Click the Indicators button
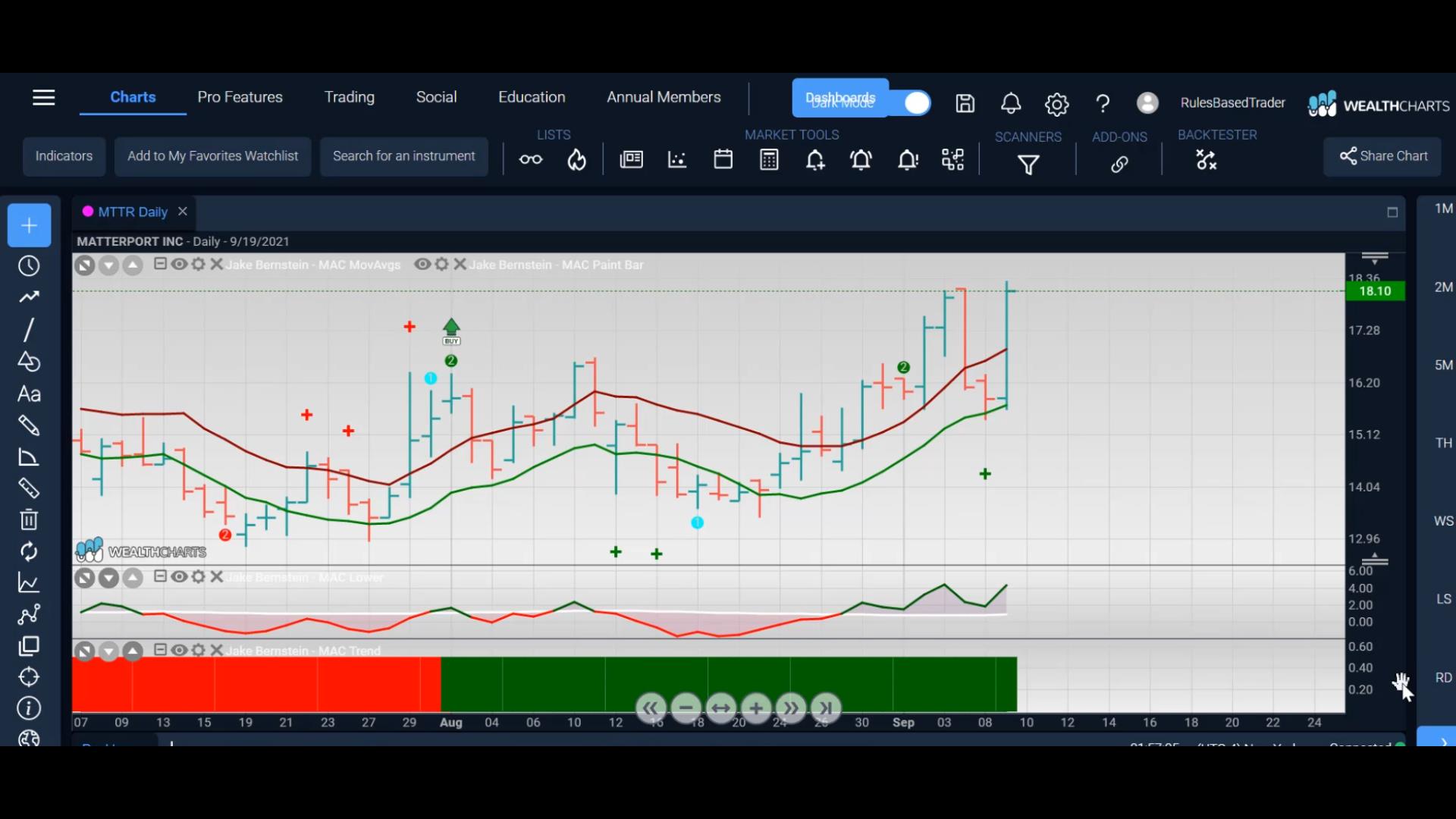The image size is (1456, 819). (x=64, y=156)
